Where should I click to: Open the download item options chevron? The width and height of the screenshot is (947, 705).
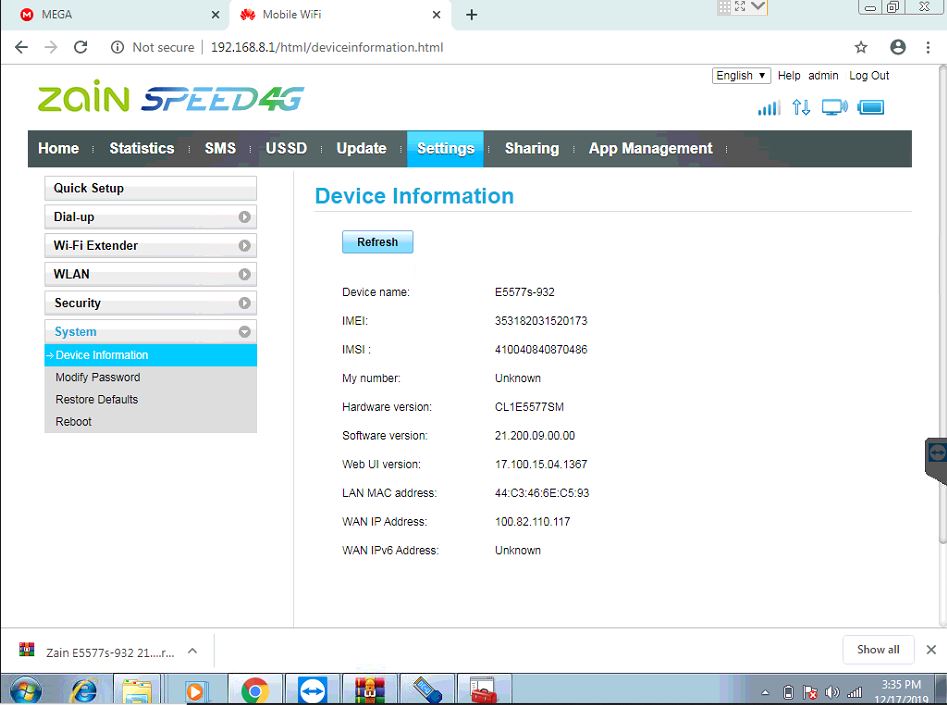tap(193, 651)
